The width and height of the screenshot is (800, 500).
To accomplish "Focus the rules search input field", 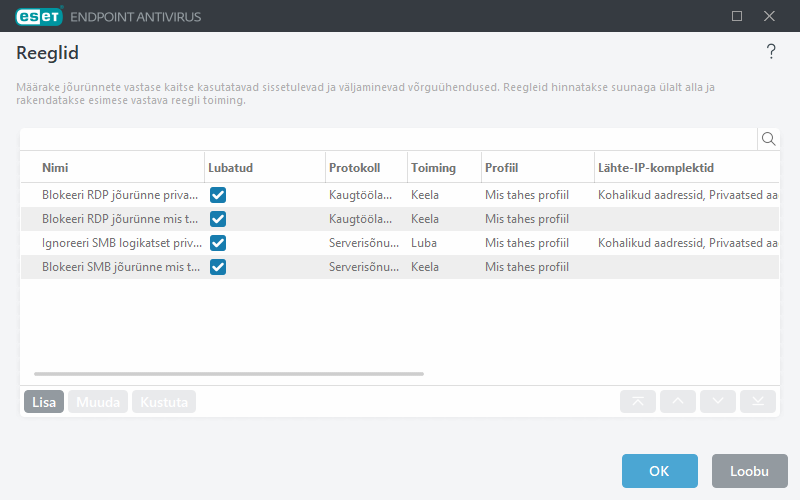I will (388, 139).
